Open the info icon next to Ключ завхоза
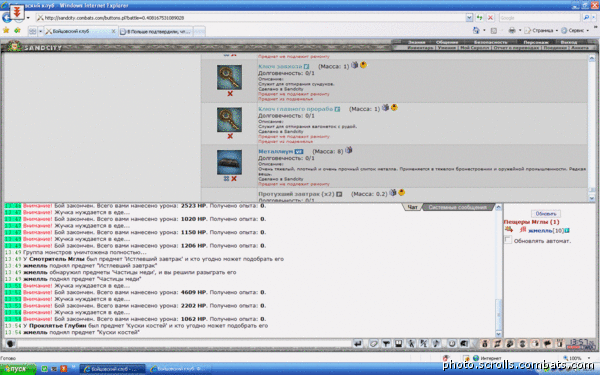The height and width of the screenshot is (375, 600). (x=307, y=67)
